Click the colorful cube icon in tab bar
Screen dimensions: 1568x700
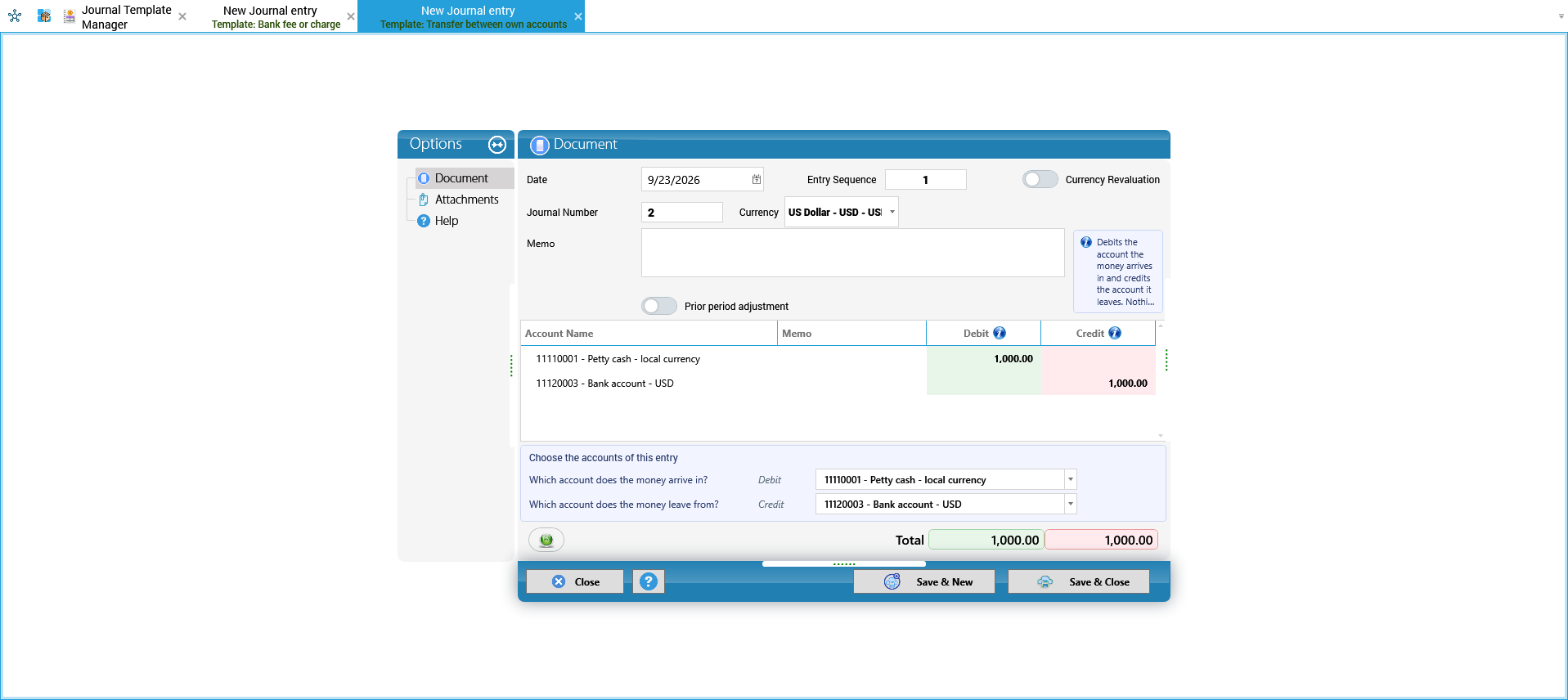[44, 16]
